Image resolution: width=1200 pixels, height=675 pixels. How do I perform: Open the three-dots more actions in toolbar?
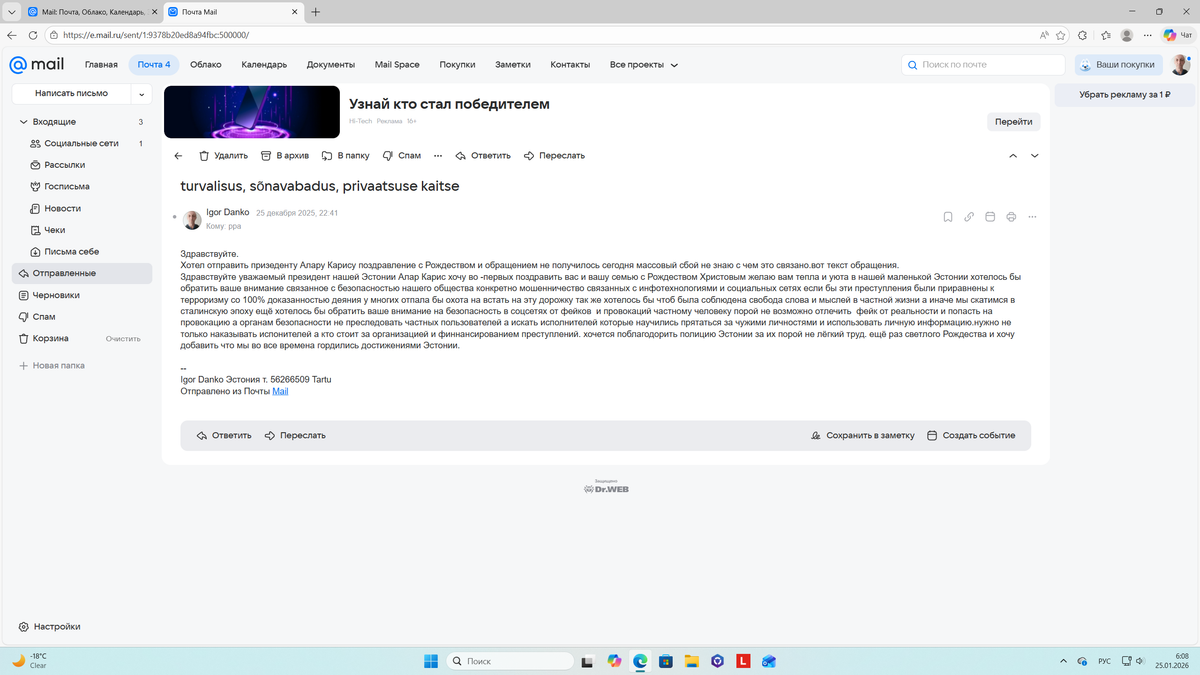click(x=438, y=156)
